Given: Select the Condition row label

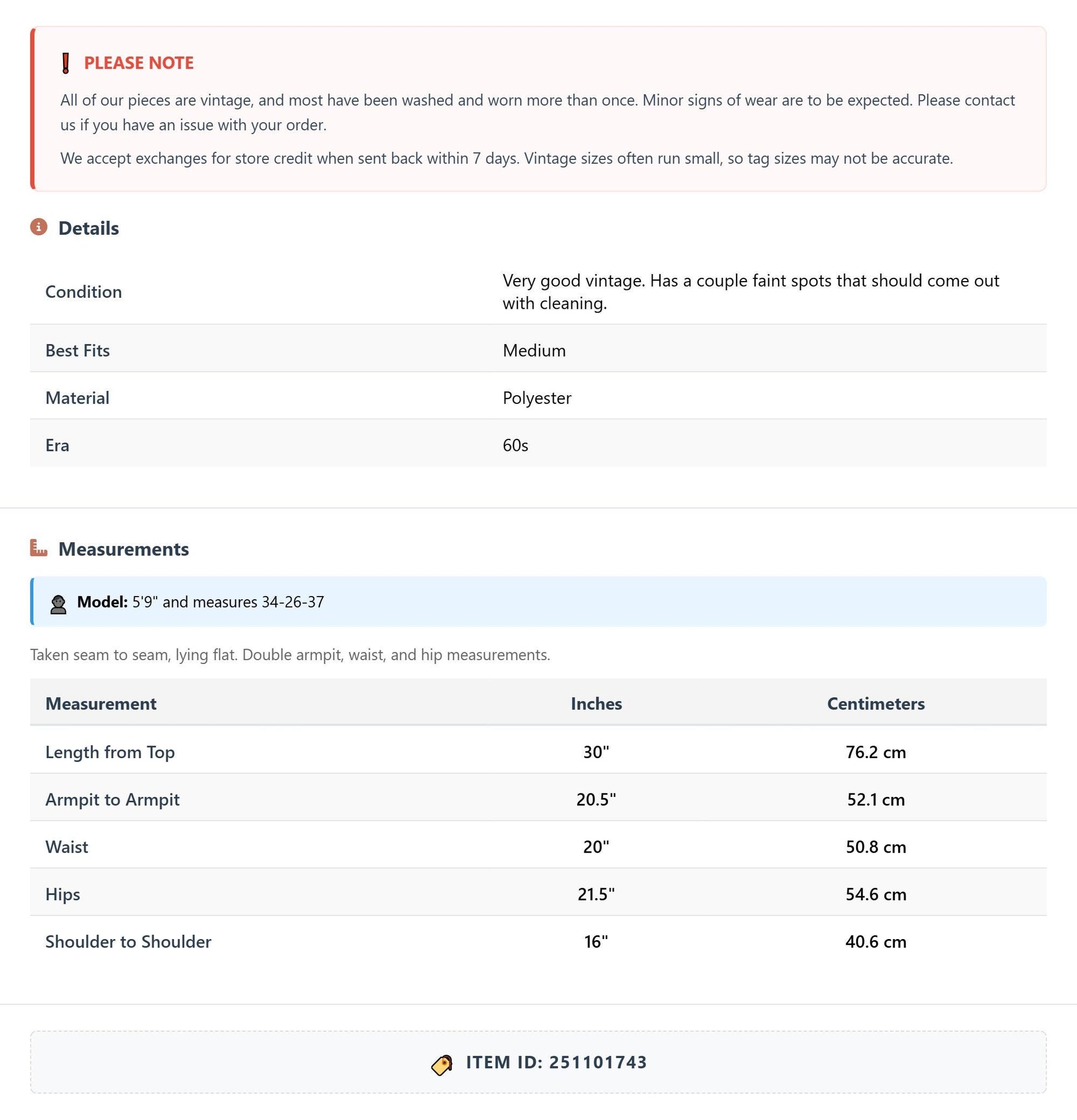Looking at the screenshot, I should click(84, 292).
